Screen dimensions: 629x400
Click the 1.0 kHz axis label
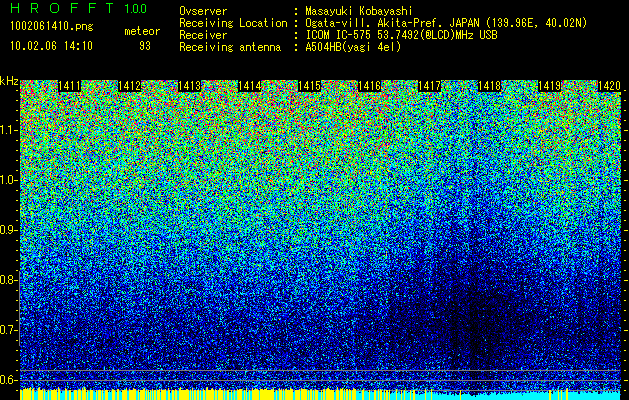[8, 180]
